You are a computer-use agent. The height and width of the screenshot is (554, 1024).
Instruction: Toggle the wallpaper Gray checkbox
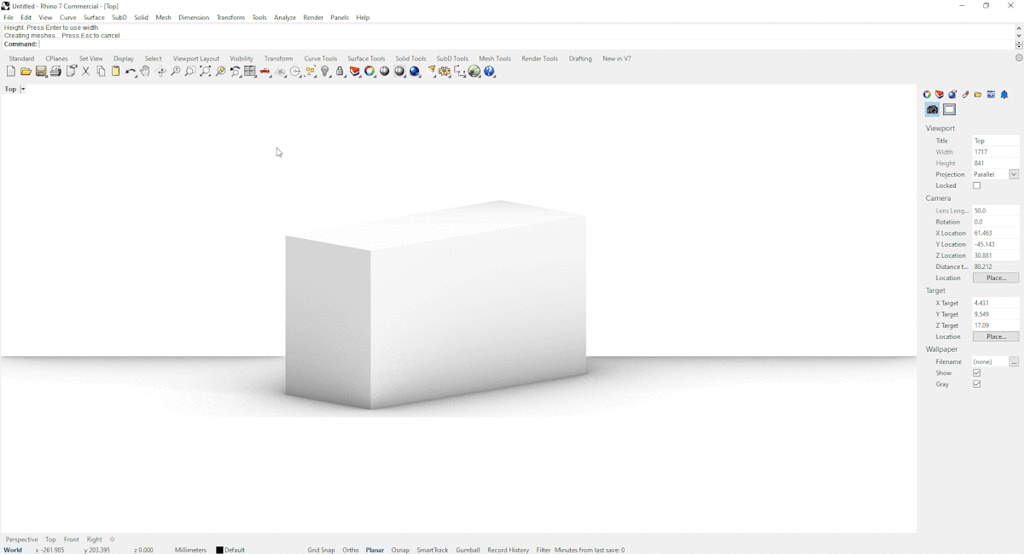pyautogui.click(x=977, y=384)
